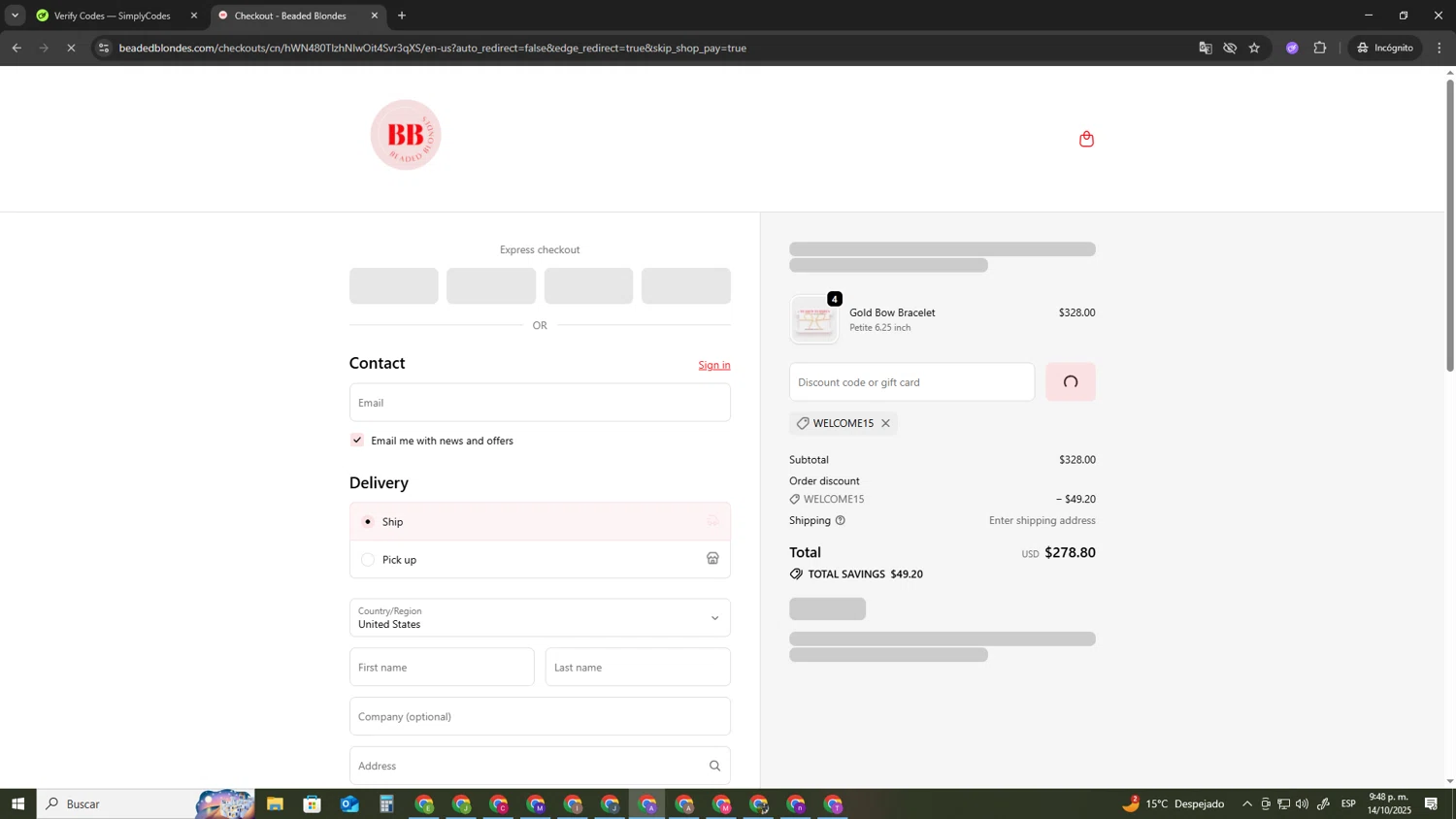This screenshot has width=1456, height=819.
Task: Click the WELCOME15 applied discount tag
Action: click(x=844, y=423)
